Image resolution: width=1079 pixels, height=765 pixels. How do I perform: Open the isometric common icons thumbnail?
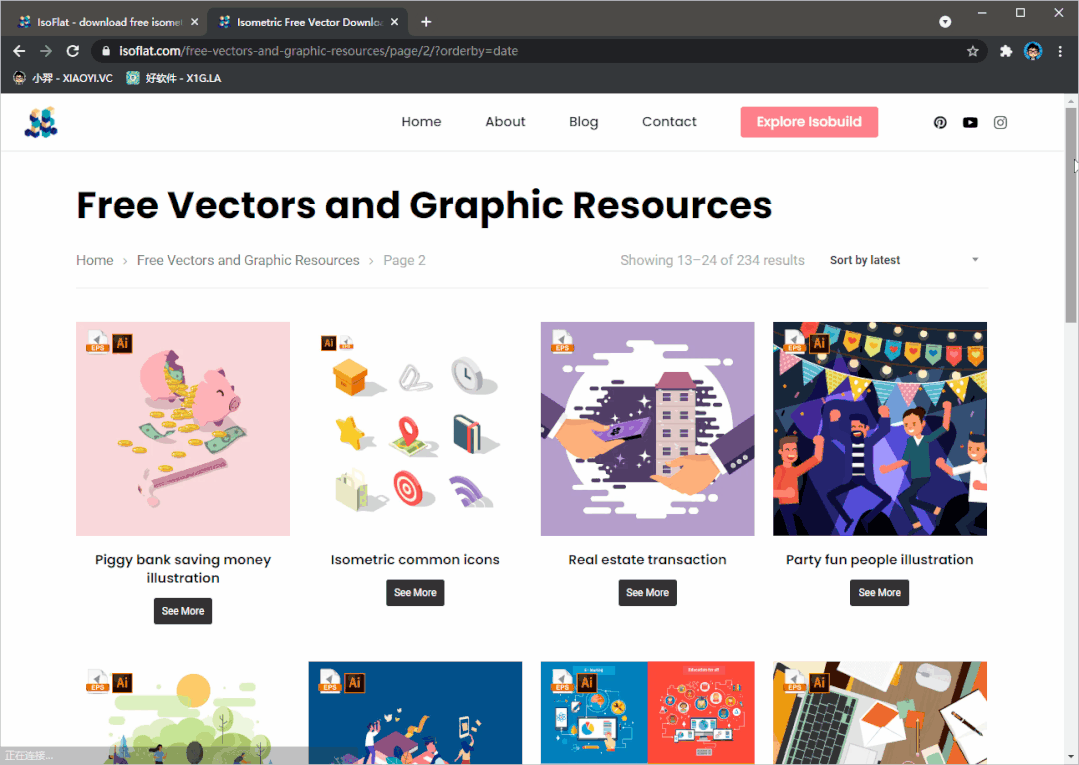click(415, 429)
